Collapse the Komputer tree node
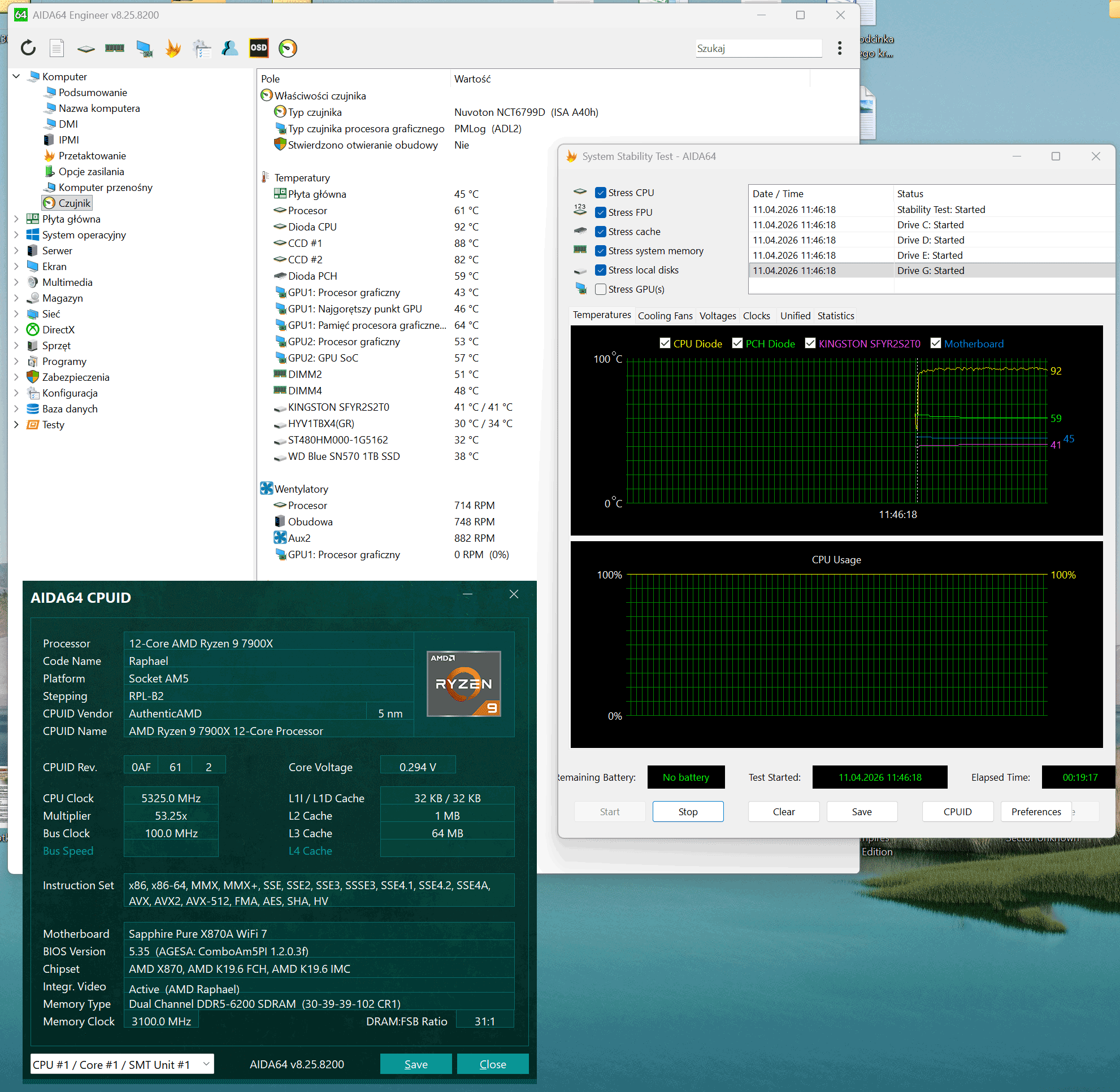The width and height of the screenshot is (1120, 1092). coord(16,76)
